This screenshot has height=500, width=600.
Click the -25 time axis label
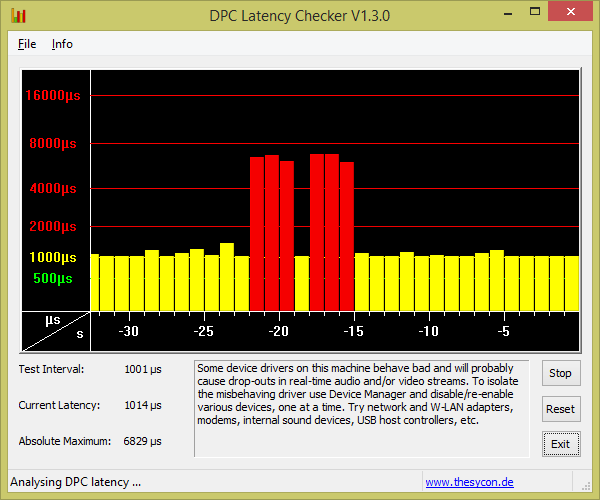[x=204, y=331]
